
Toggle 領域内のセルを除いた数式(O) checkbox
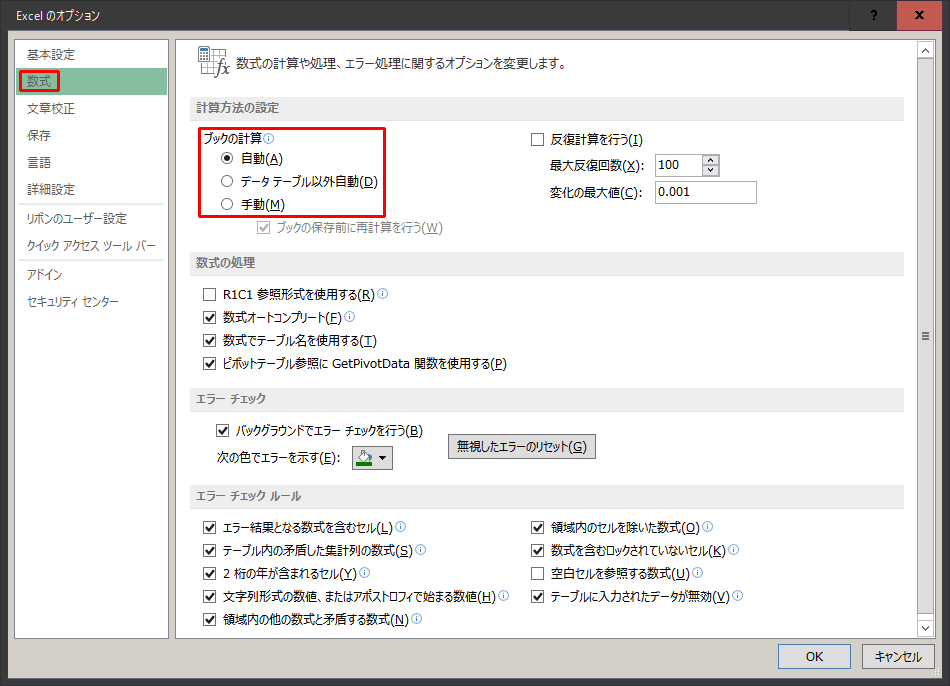tap(537, 527)
